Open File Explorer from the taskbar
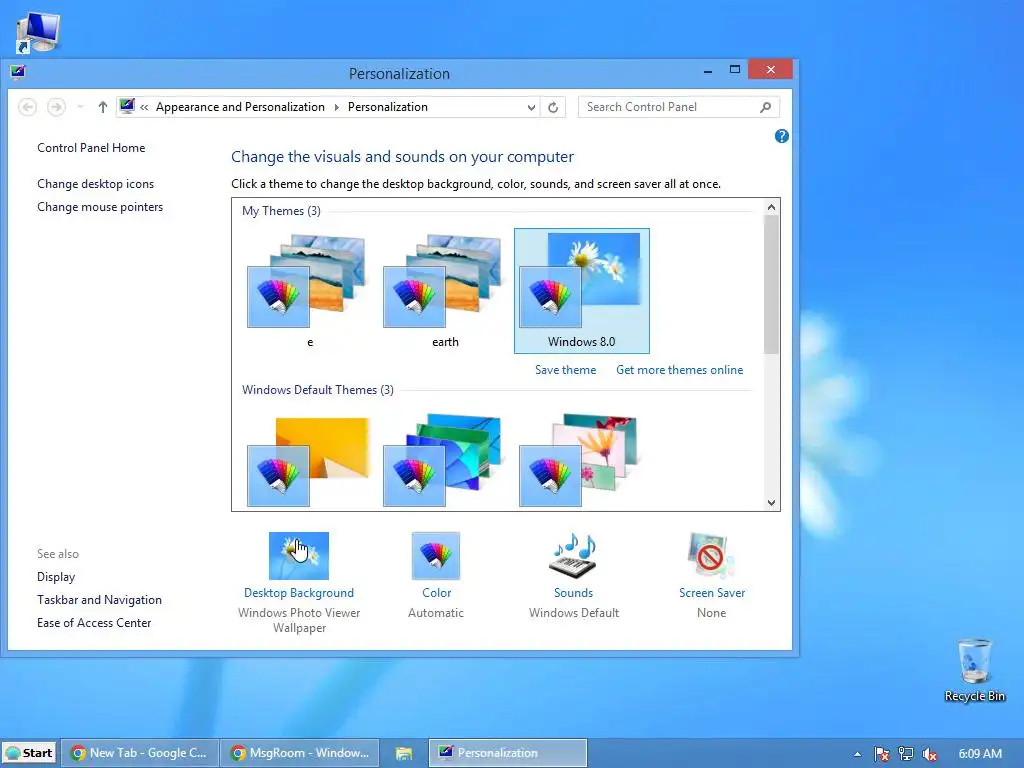 point(404,753)
